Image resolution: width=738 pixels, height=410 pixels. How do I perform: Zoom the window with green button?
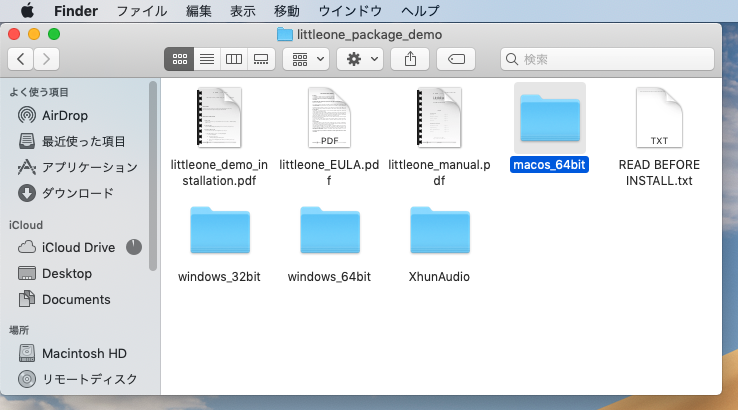[x=54, y=34]
